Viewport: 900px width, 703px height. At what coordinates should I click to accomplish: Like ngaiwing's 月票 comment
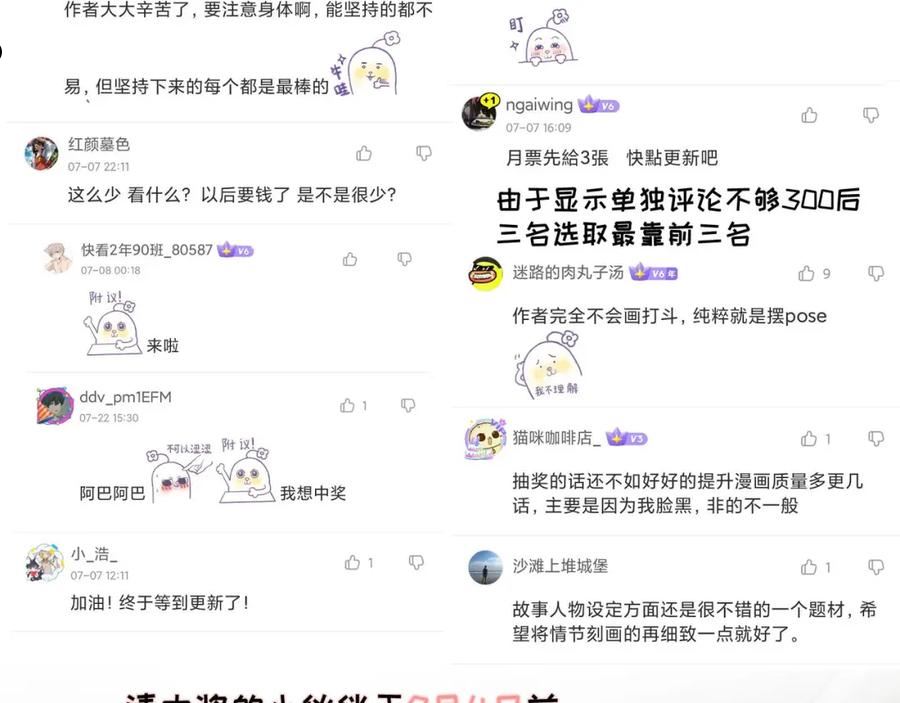[x=809, y=115]
